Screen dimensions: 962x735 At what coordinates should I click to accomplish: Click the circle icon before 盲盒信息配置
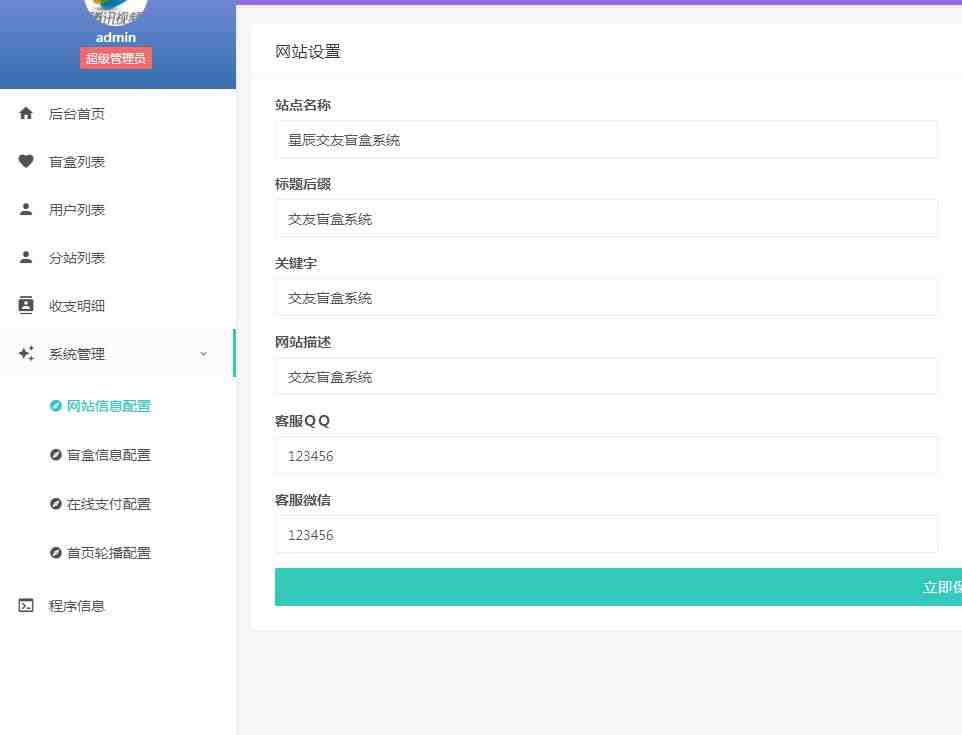click(x=56, y=455)
